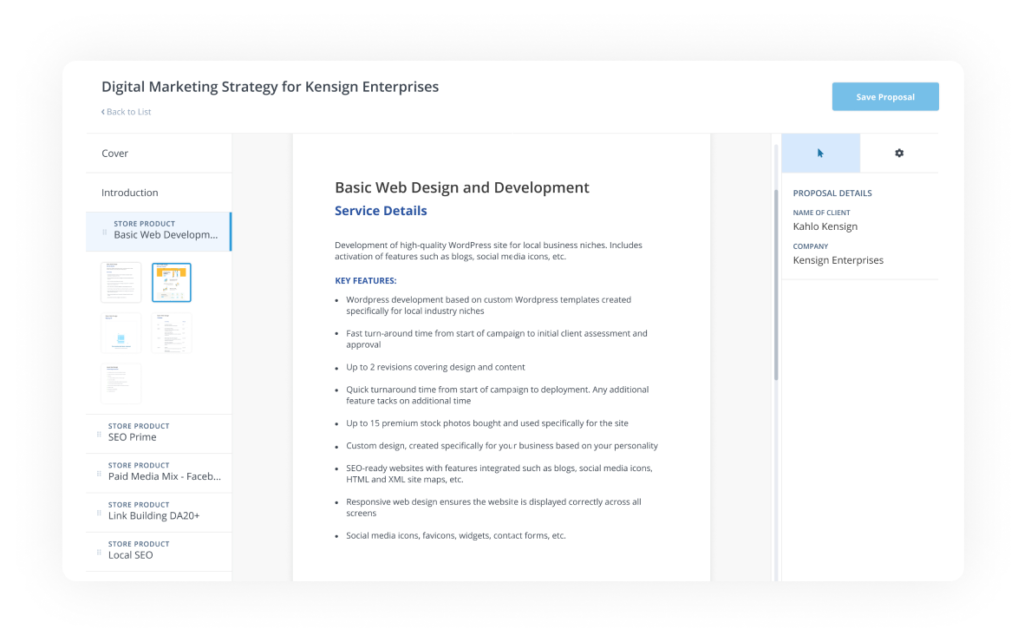Select the highlighted orange page thumbnail

click(171, 283)
